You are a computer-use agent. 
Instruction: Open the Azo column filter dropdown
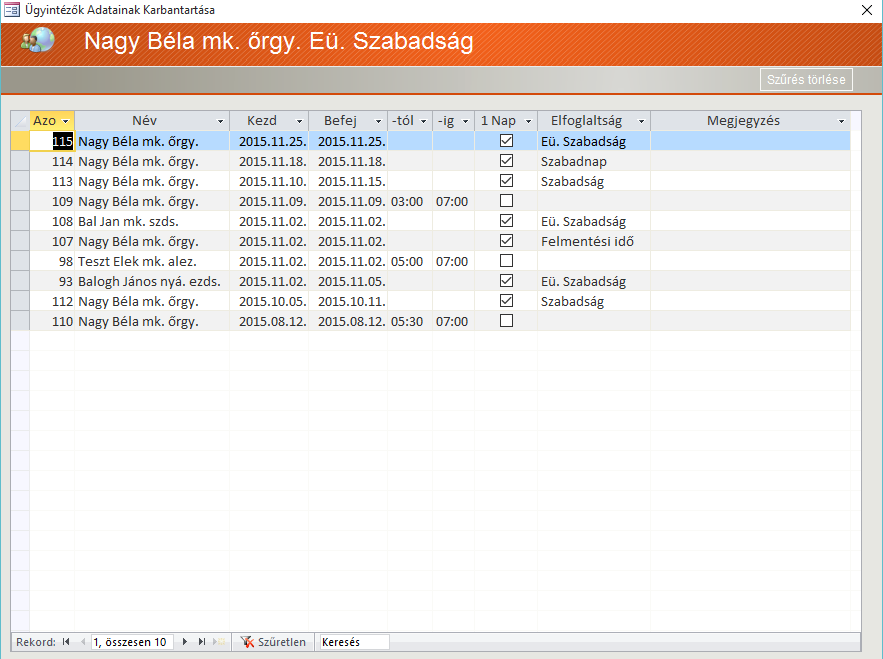click(x=65, y=121)
